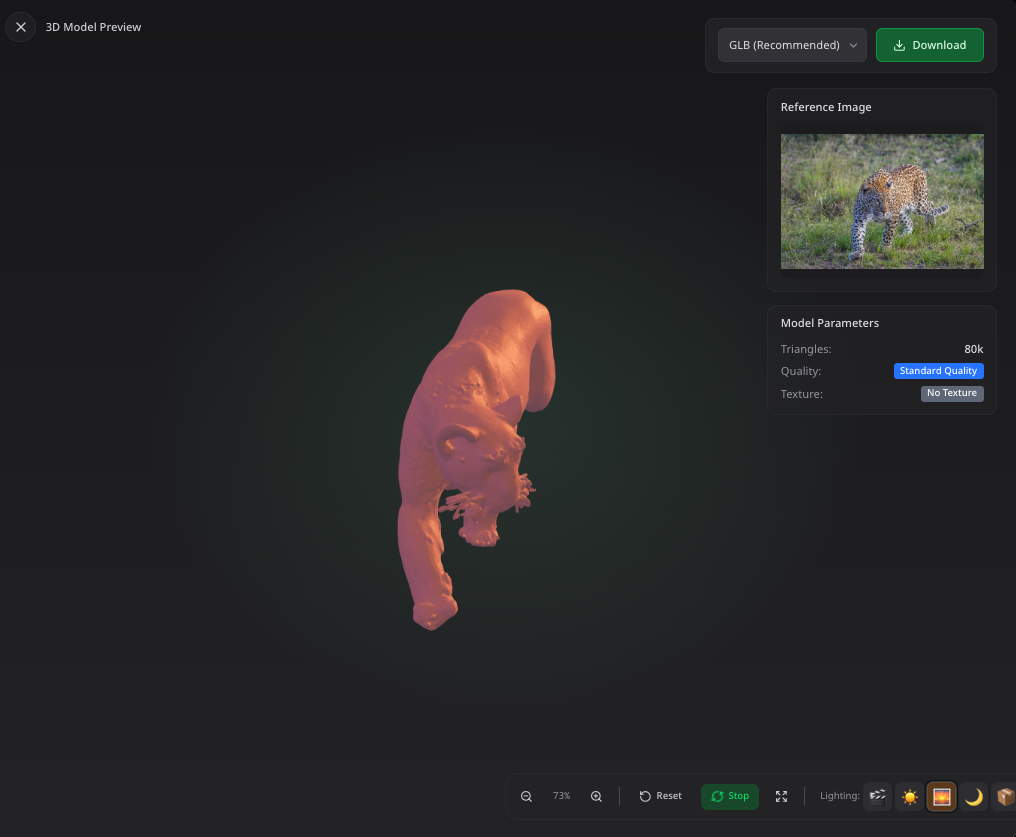Switch to the sun lighting preset
Screen dimensions: 1016x837
pos(909,796)
